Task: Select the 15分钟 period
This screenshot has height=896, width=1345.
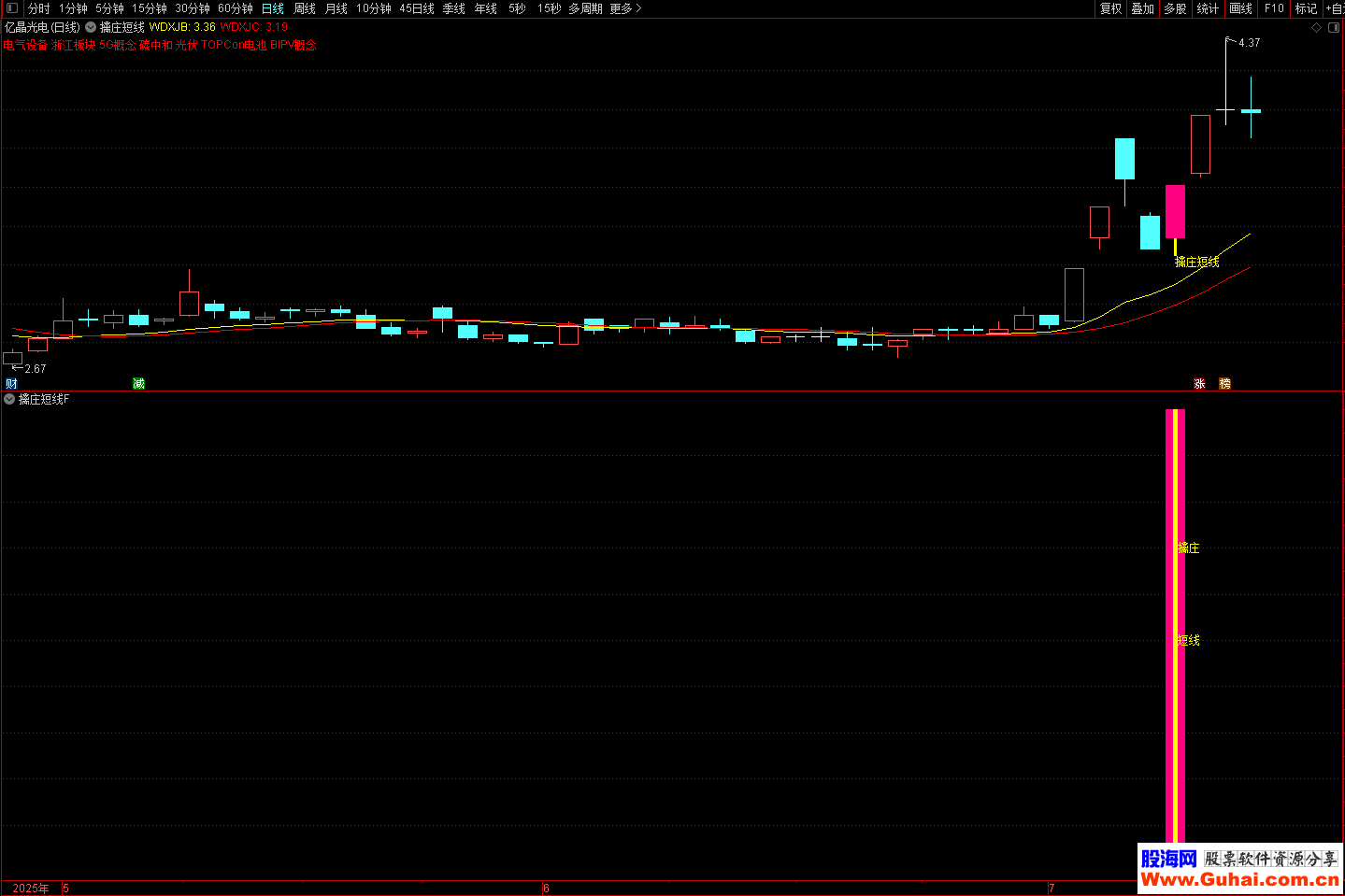Action: point(149,8)
